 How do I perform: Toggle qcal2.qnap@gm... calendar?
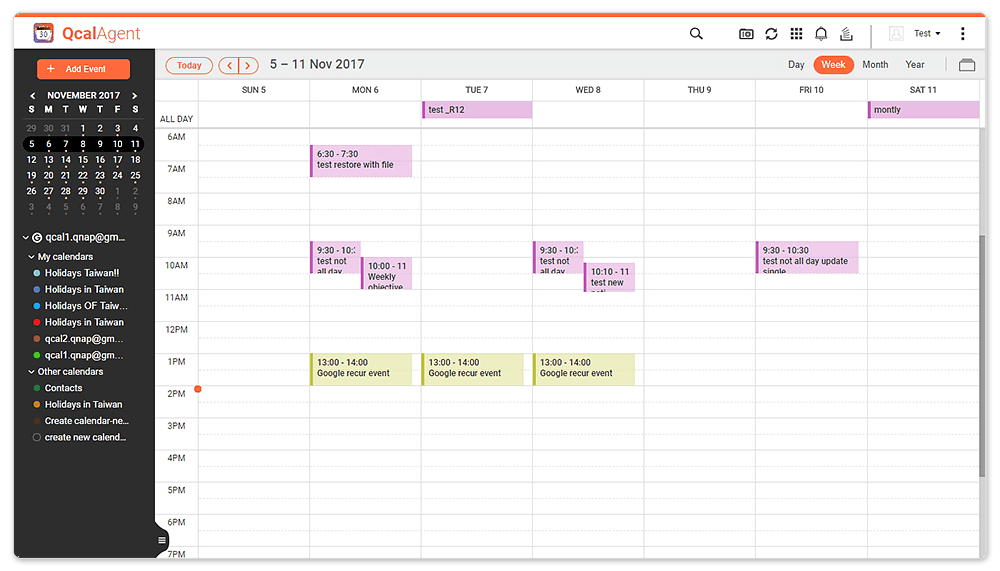point(36,339)
